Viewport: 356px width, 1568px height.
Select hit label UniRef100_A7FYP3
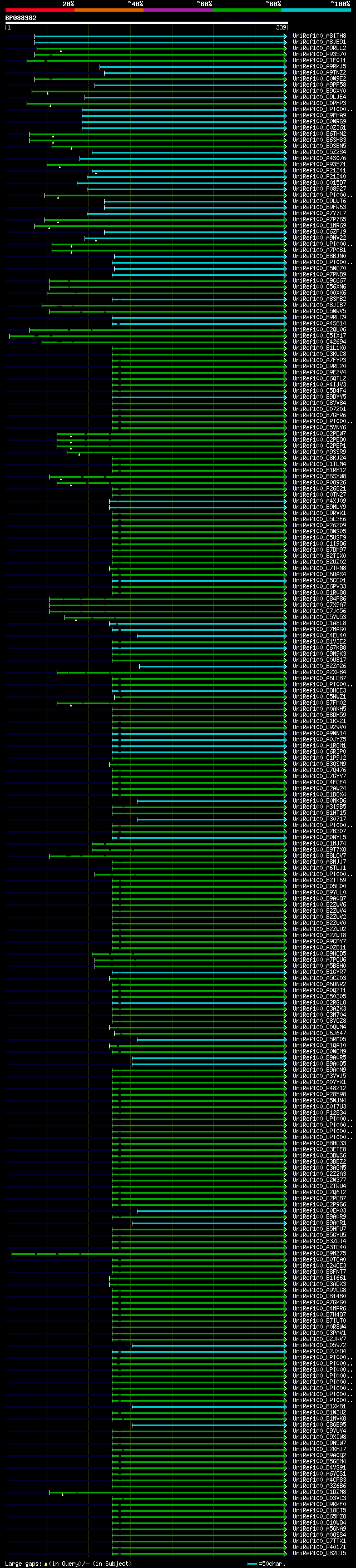pyautogui.click(x=319, y=360)
